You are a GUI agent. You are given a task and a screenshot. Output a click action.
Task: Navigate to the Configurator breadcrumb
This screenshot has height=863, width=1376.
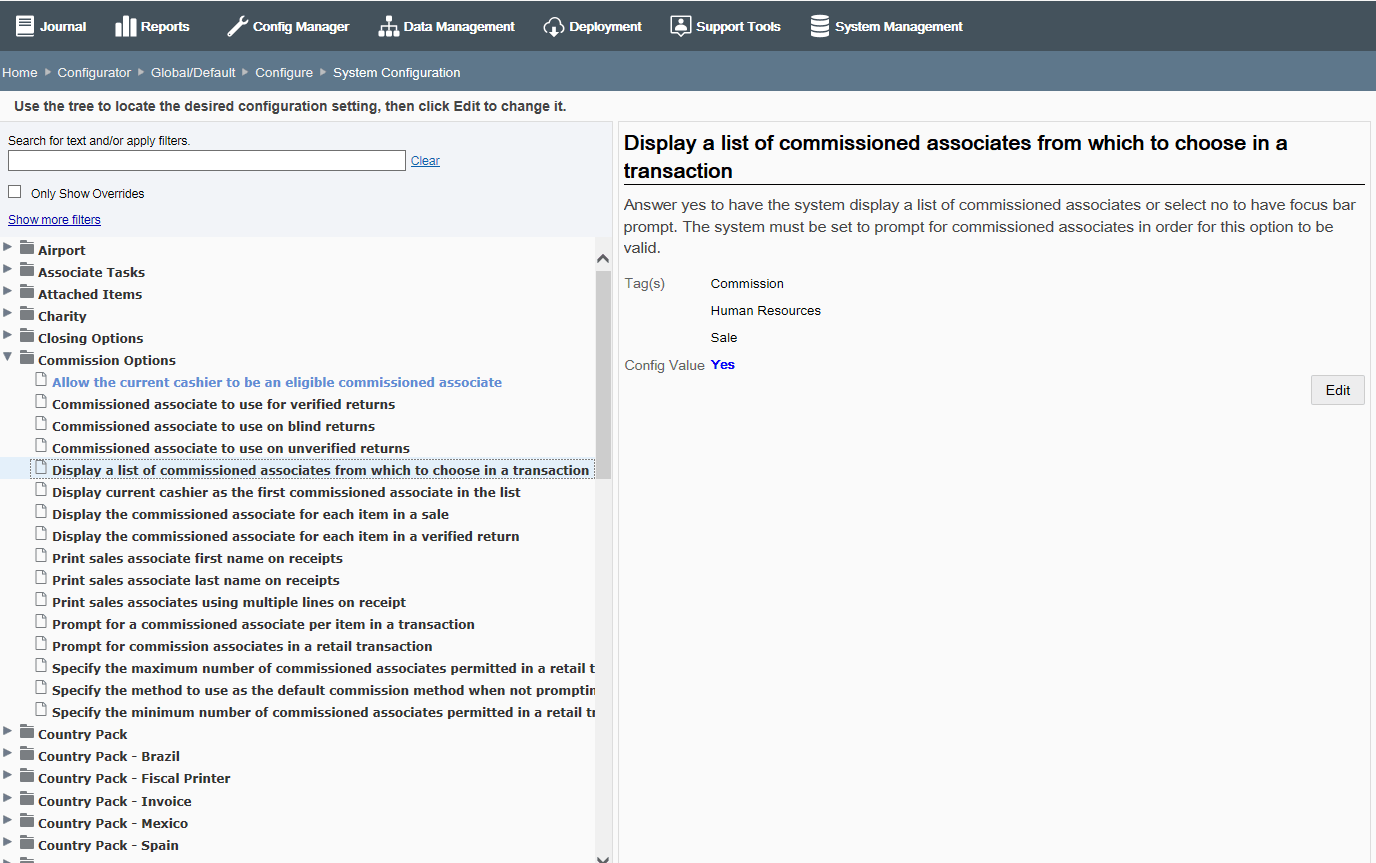[x=94, y=72]
